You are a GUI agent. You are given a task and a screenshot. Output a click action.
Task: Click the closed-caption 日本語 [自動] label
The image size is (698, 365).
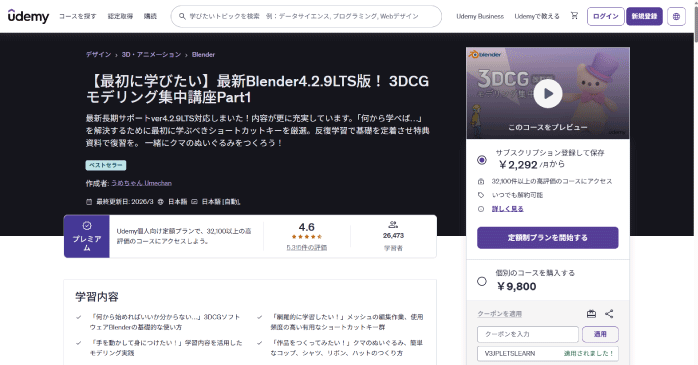click(x=221, y=202)
